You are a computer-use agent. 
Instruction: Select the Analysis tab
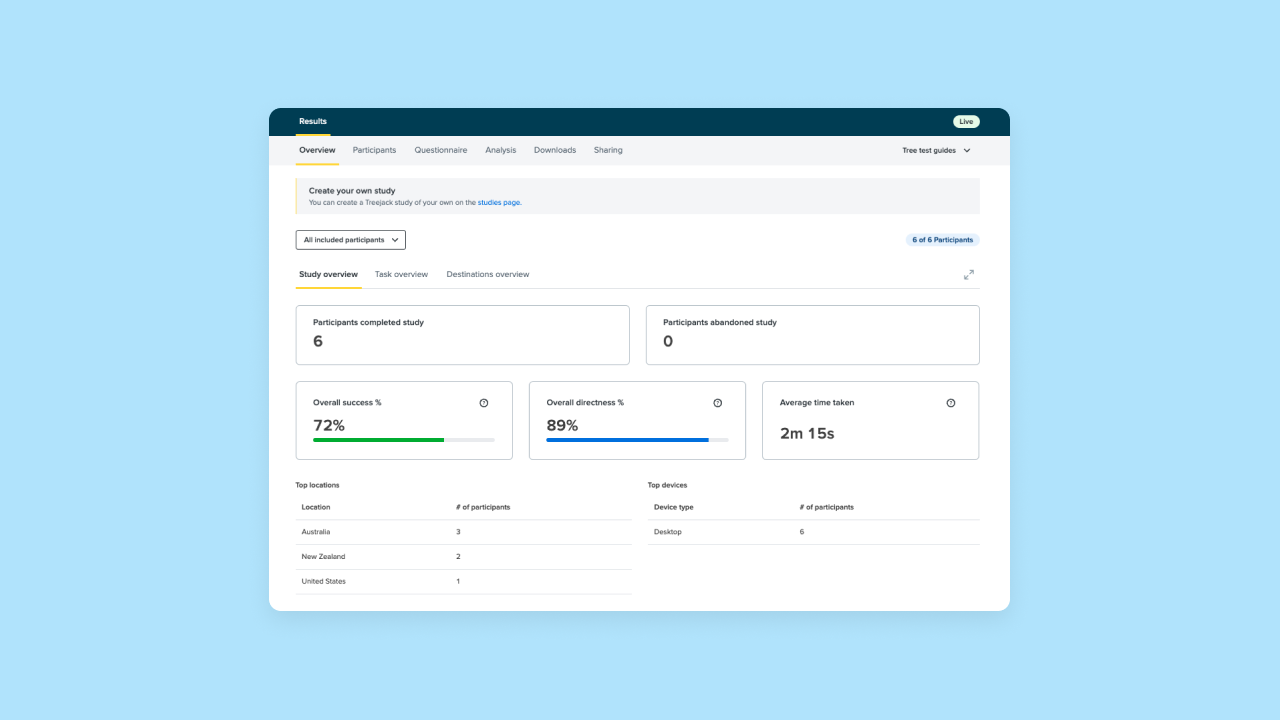point(500,150)
